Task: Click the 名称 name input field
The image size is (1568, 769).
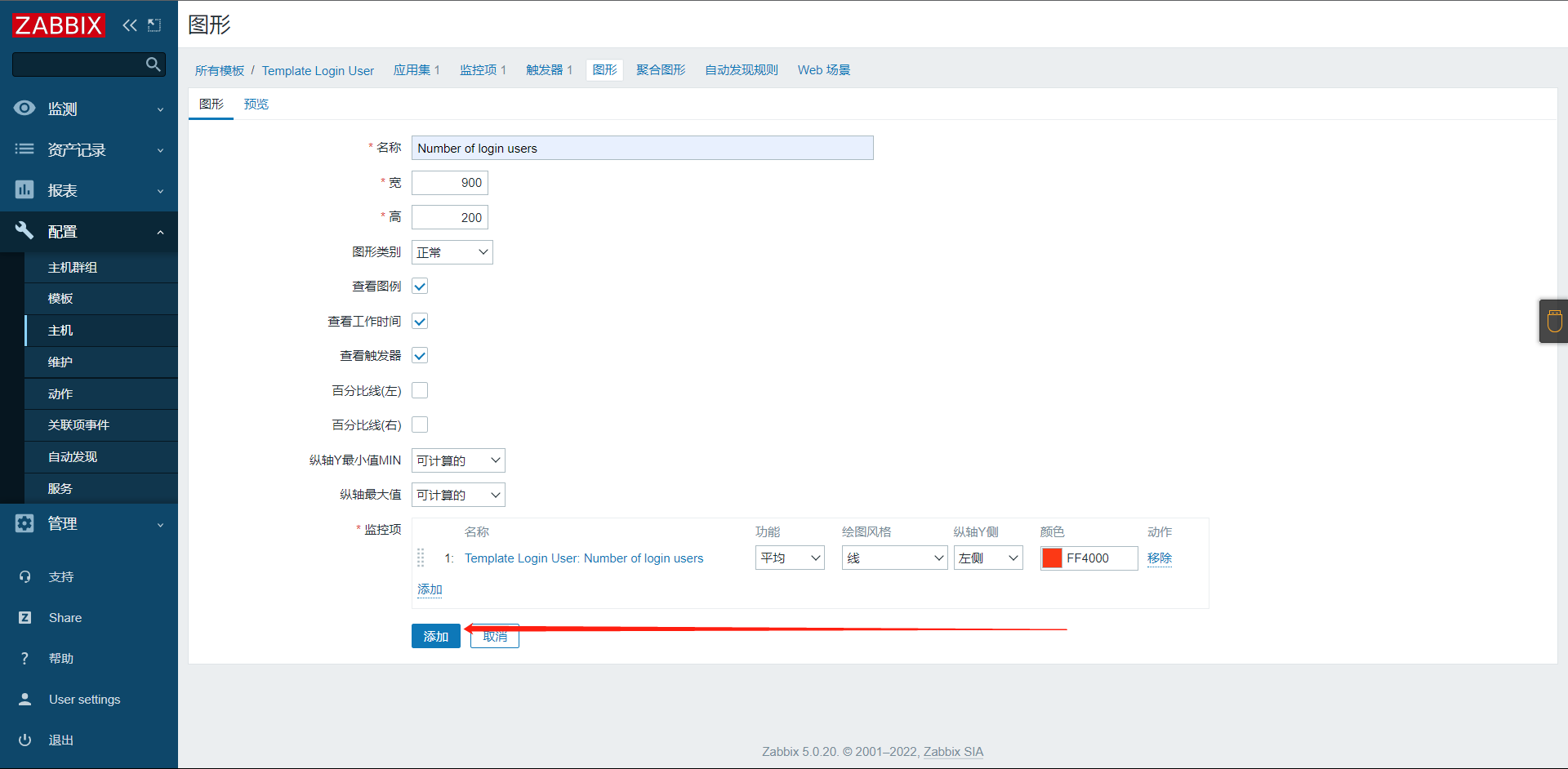Action: [x=643, y=148]
